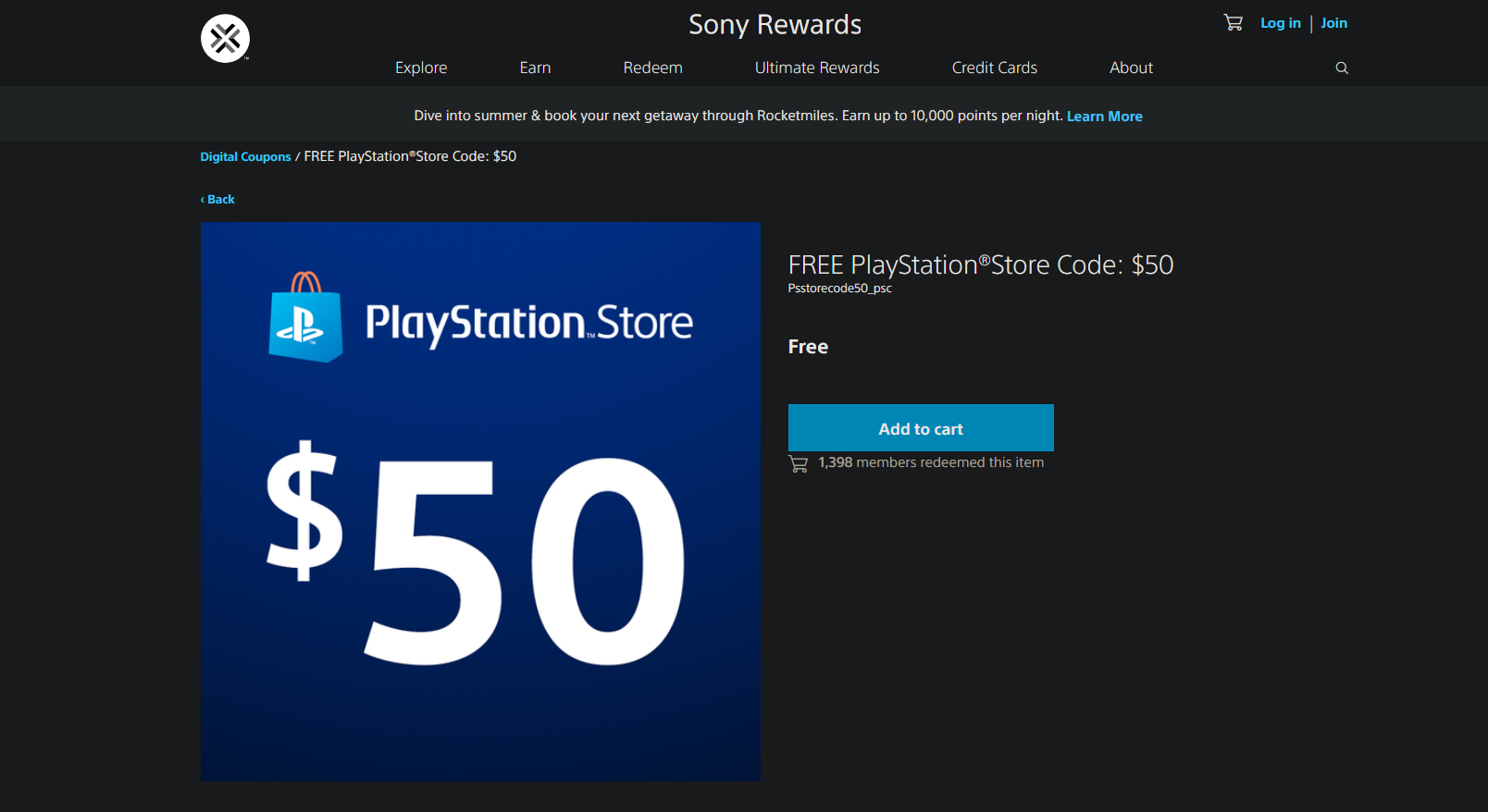Open the Redeem menu
Screen dimensions: 1488x812
click(x=652, y=68)
